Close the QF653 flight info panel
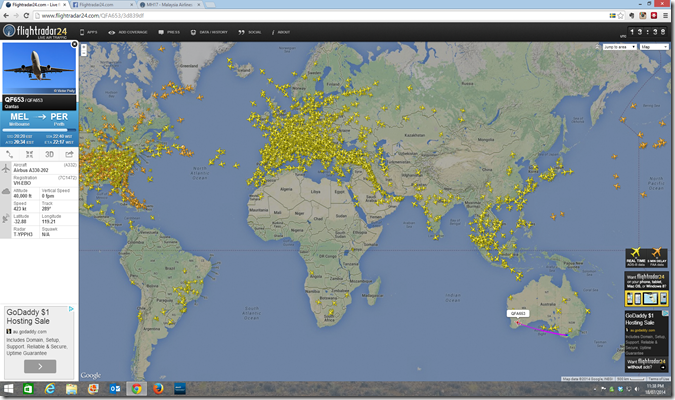 pyautogui.click(x=74, y=44)
